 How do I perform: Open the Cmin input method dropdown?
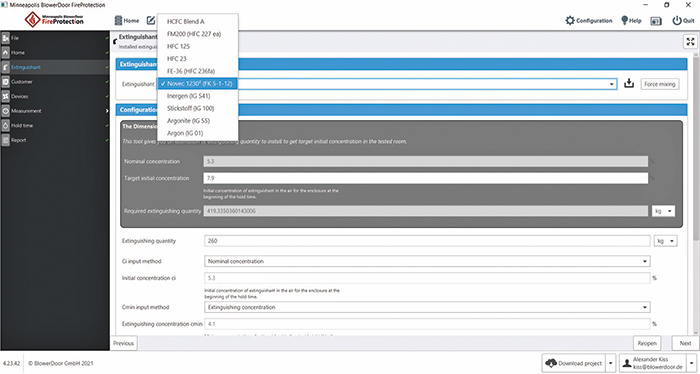(x=427, y=307)
